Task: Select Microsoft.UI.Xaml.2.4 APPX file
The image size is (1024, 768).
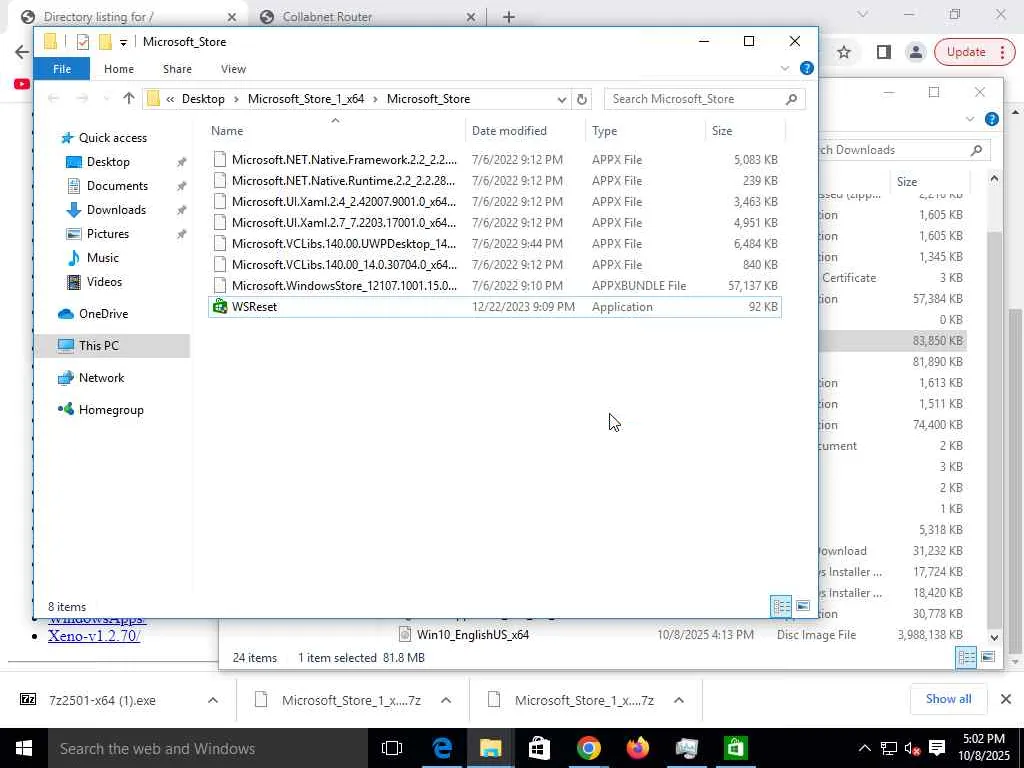Action: point(494,202)
